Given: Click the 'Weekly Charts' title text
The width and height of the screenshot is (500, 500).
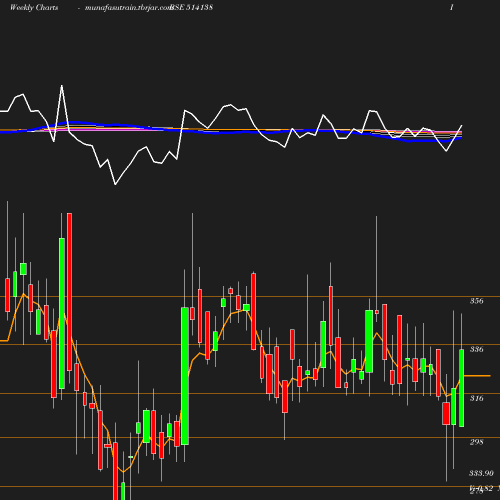Looking at the screenshot, I should point(34,8).
